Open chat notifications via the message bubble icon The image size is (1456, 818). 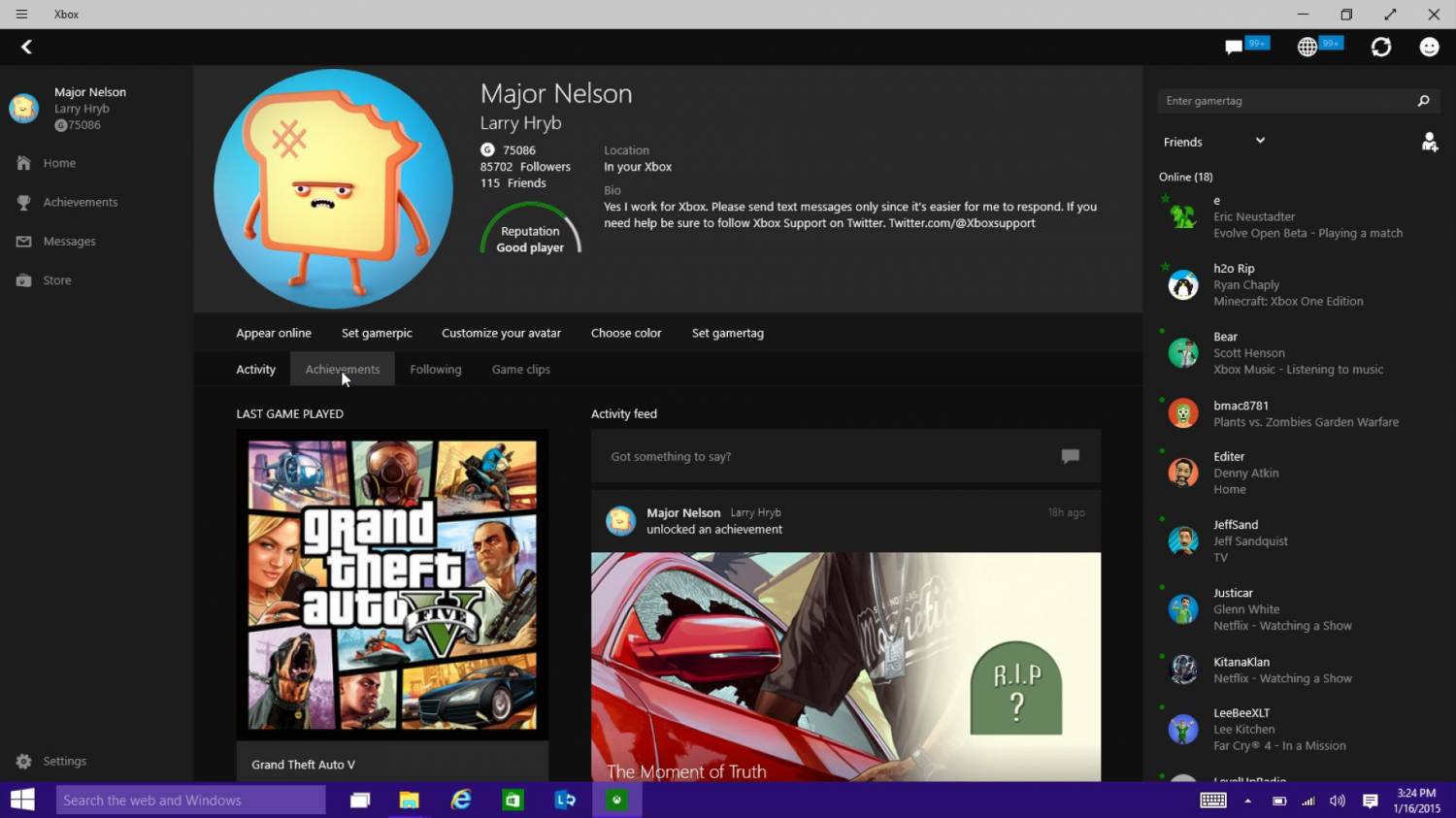pyautogui.click(x=1232, y=46)
